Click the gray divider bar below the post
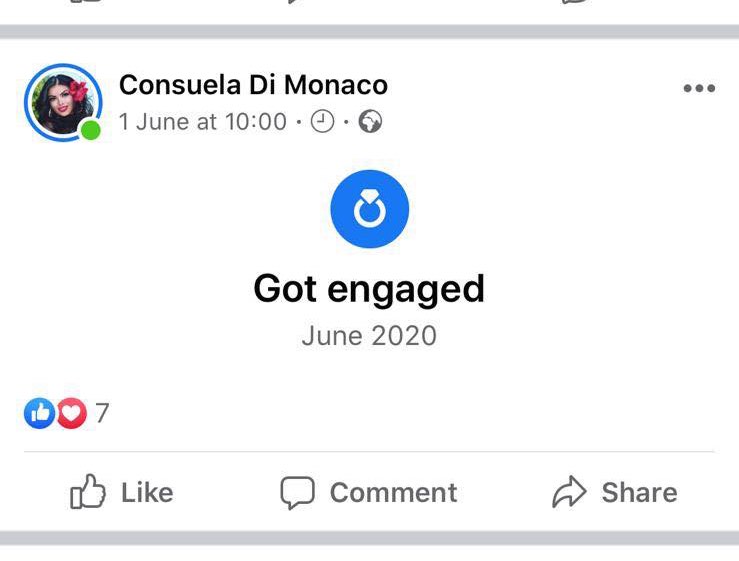The width and height of the screenshot is (739, 561). click(x=369, y=538)
